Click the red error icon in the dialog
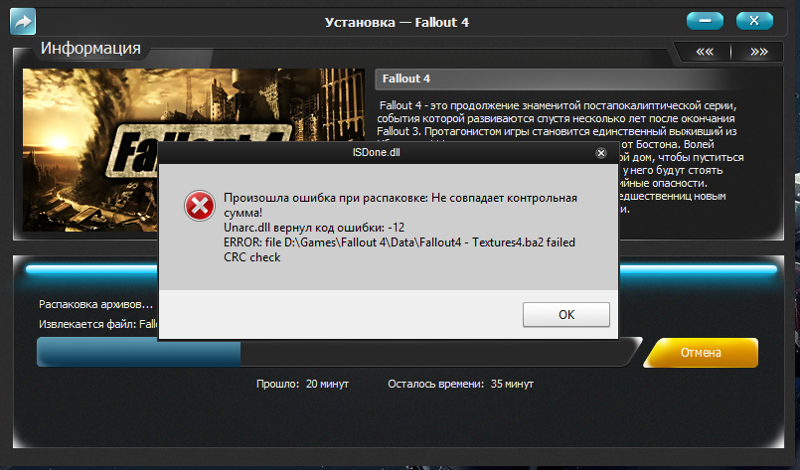 point(199,206)
